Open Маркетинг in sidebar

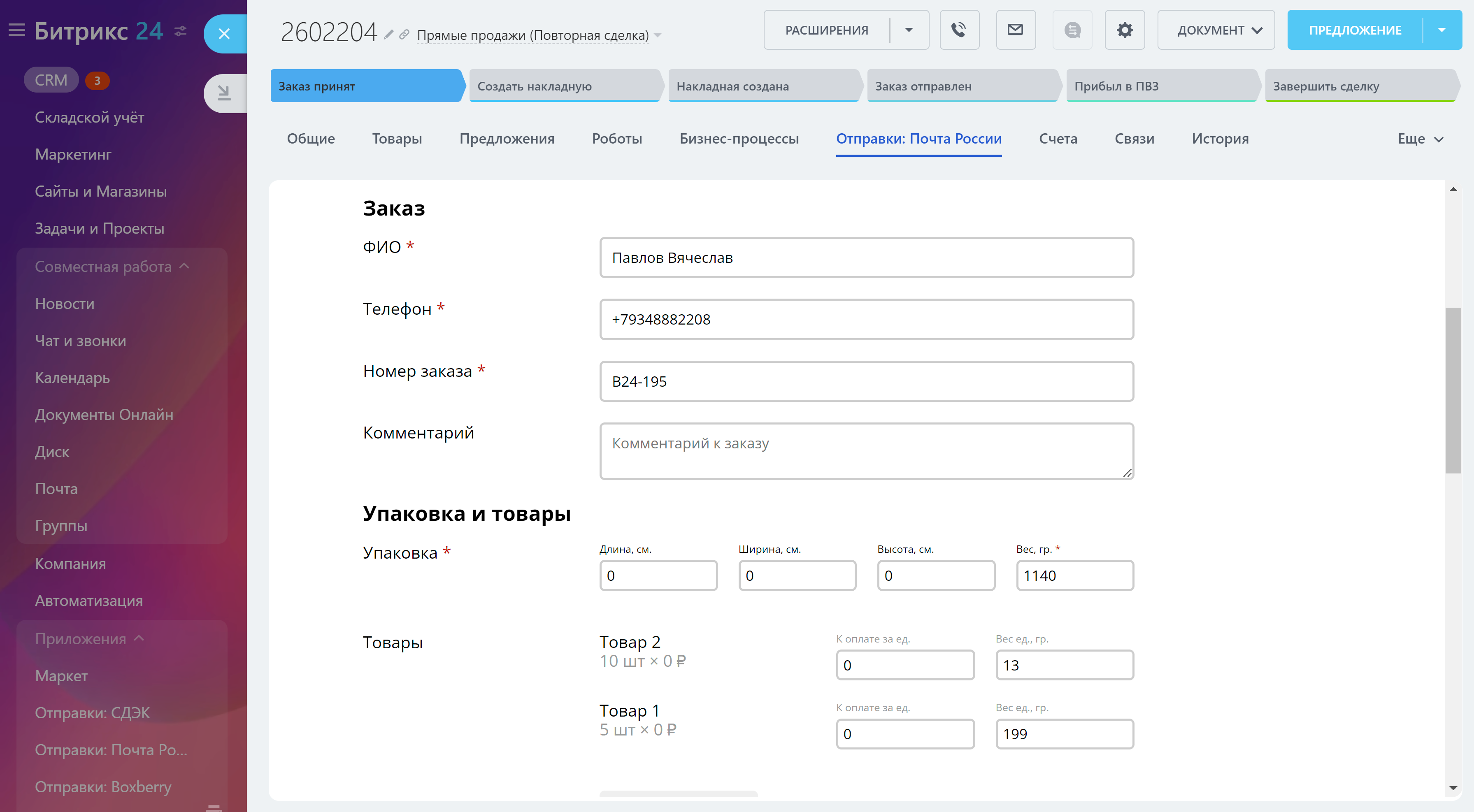(x=73, y=154)
